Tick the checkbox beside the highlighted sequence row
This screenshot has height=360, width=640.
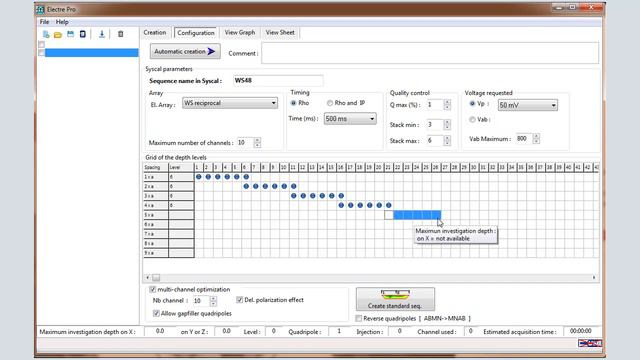tap(41, 53)
